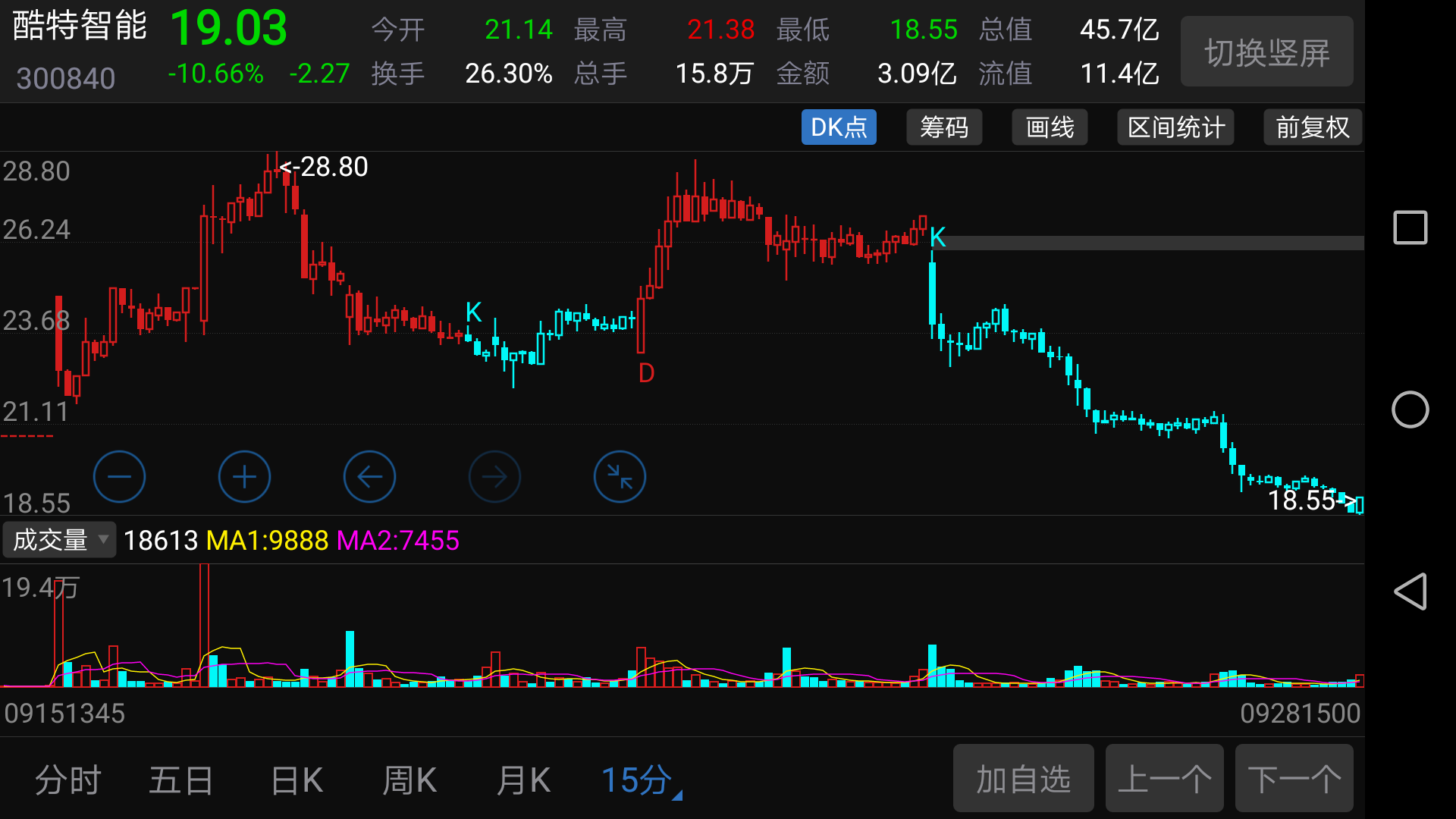This screenshot has height=819, width=1456.
Task: Switch to the 日K daily chart tab
Action: pyautogui.click(x=296, y=780)
